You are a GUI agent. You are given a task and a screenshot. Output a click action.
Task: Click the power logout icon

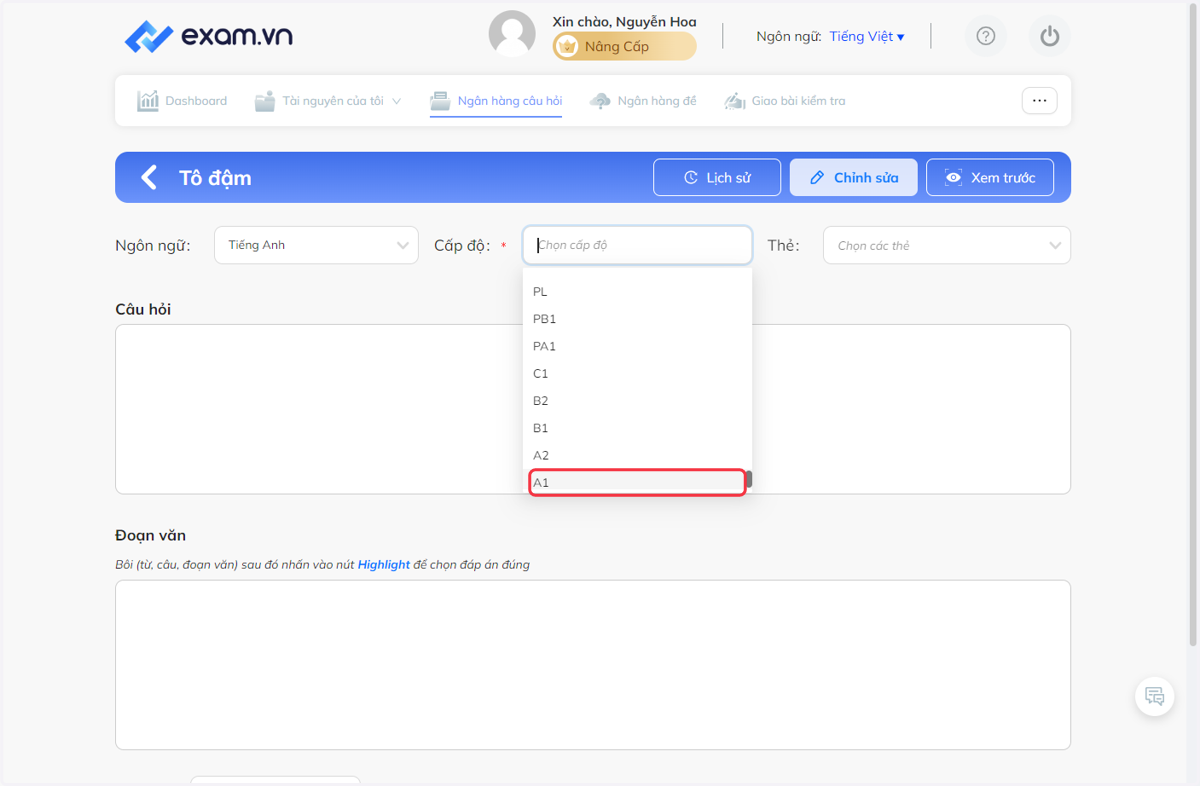1049,36
